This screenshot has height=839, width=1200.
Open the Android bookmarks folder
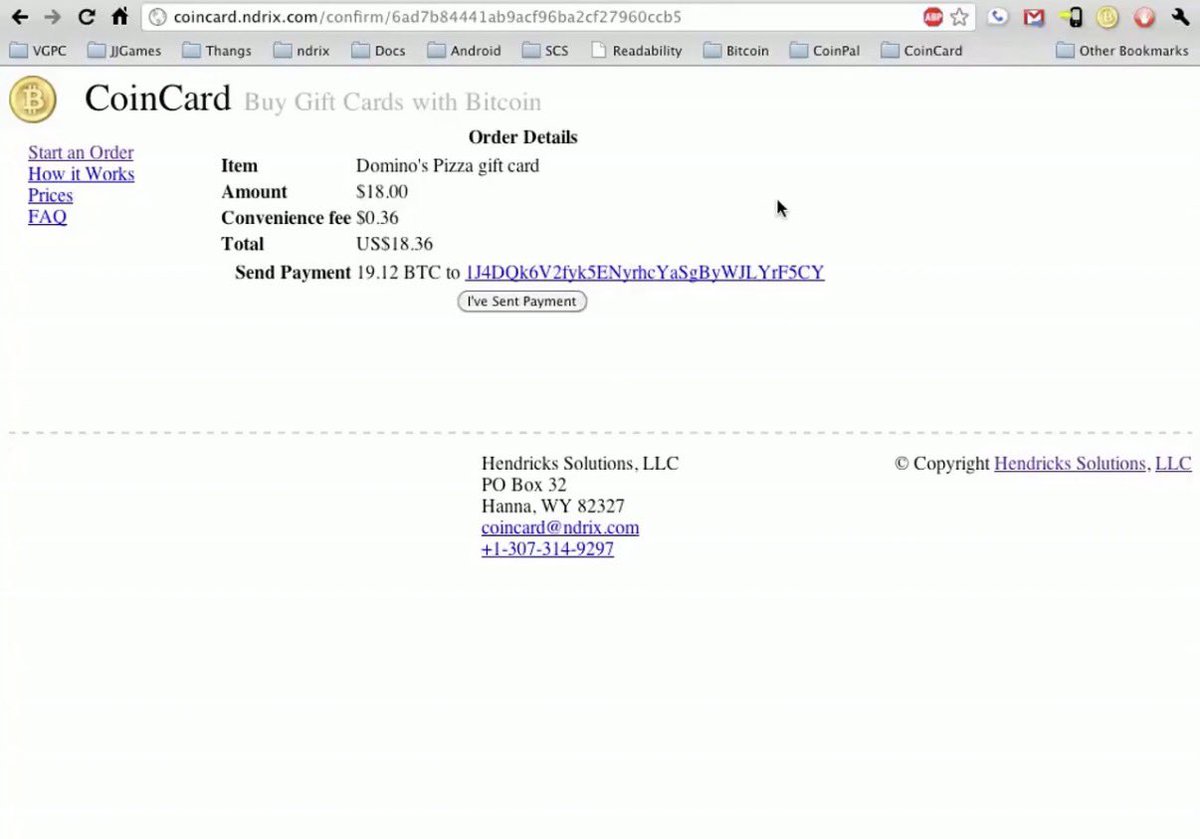point(464,50)
